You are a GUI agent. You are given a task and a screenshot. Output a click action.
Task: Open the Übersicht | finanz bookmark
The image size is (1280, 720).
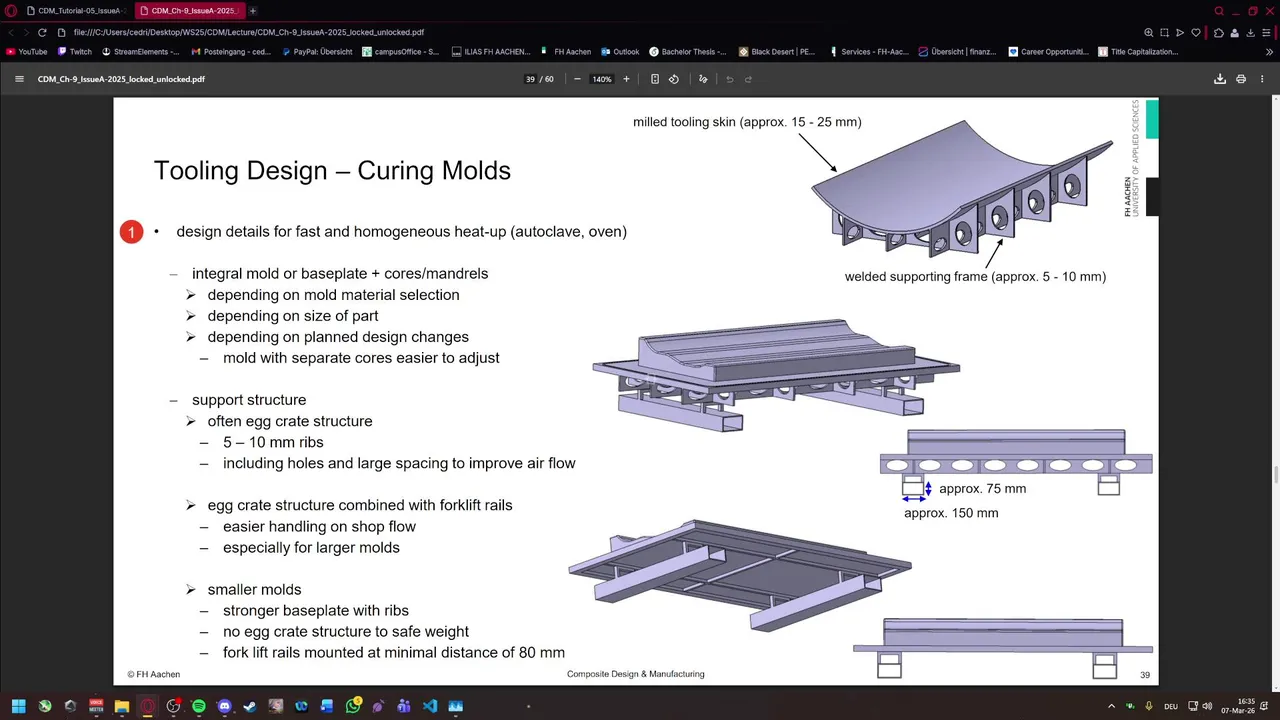point(957,52)
